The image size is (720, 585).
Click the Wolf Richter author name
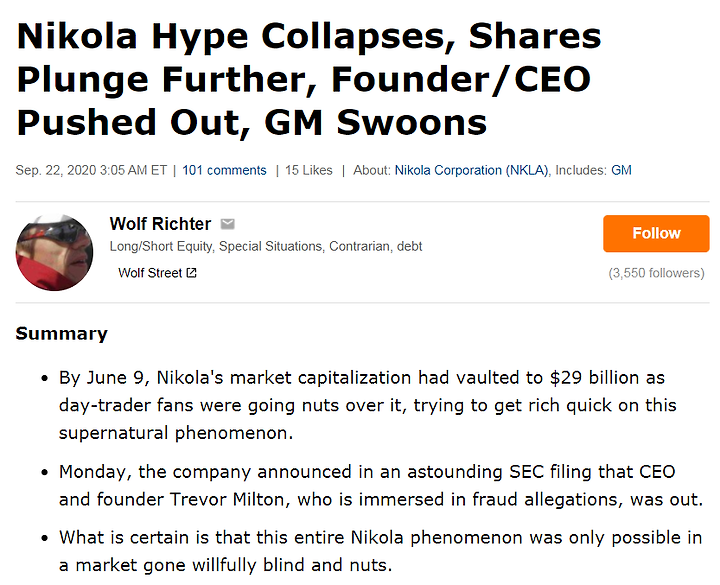[160, 224]
